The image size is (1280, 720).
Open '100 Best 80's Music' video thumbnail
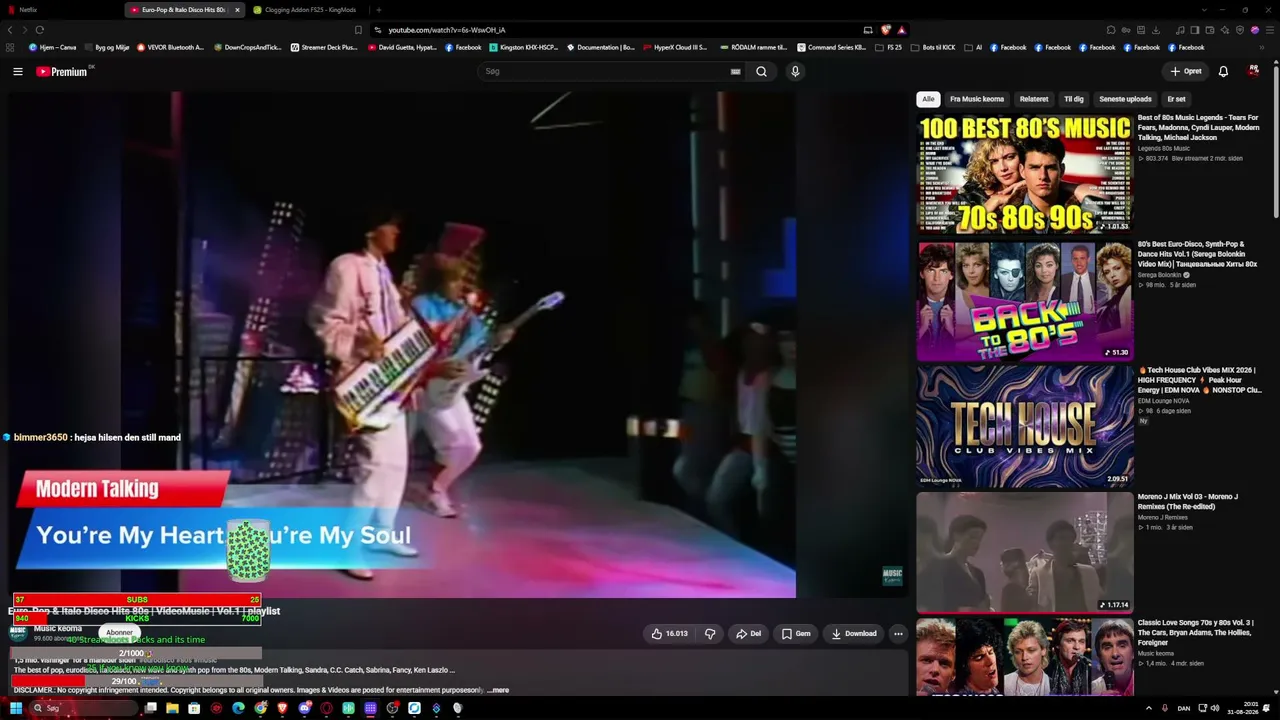point(1025,173)
